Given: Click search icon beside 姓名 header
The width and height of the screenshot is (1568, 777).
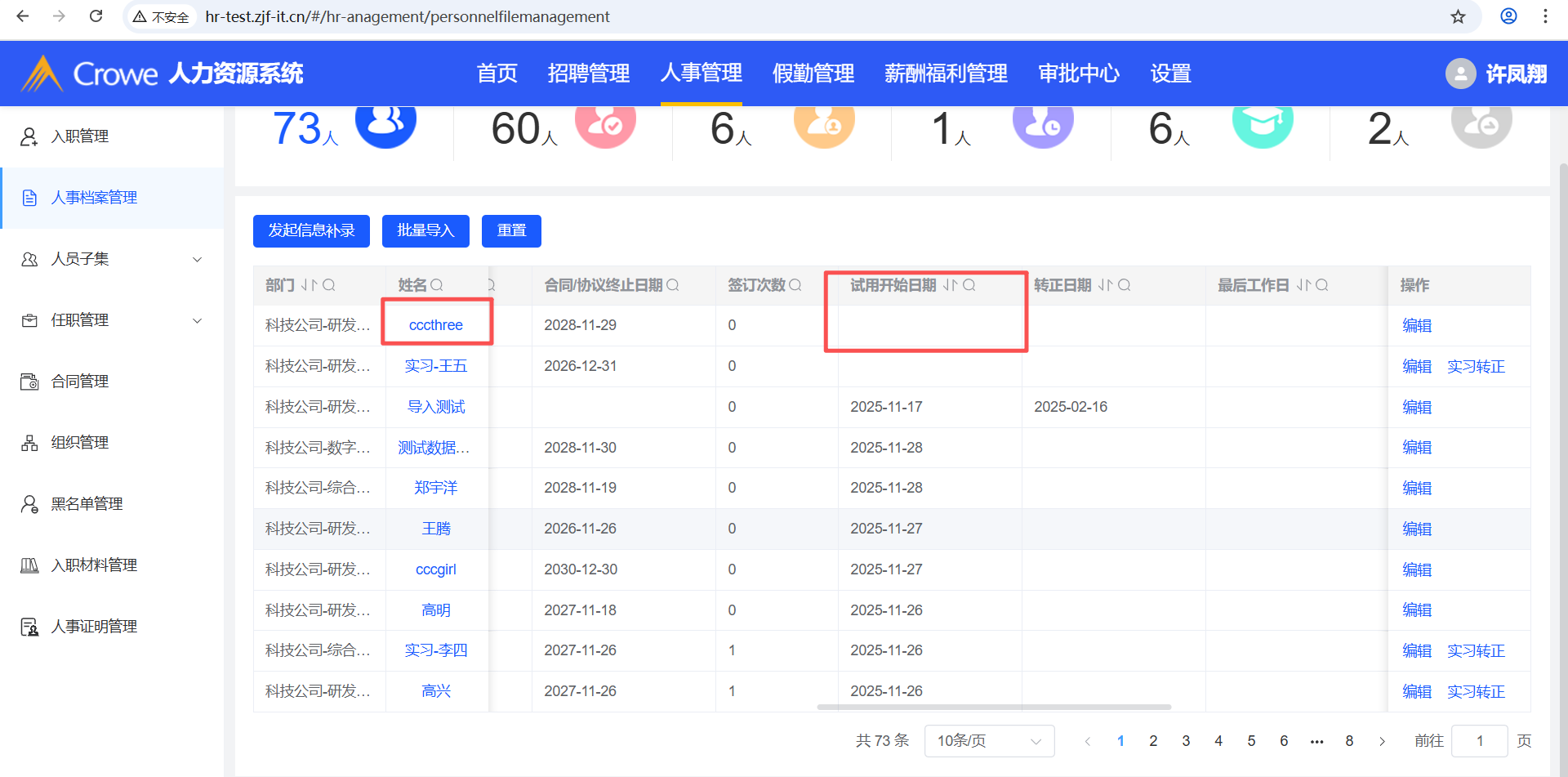Looking at the screenshot, I should pyautogui.click(x=437, y=285).
